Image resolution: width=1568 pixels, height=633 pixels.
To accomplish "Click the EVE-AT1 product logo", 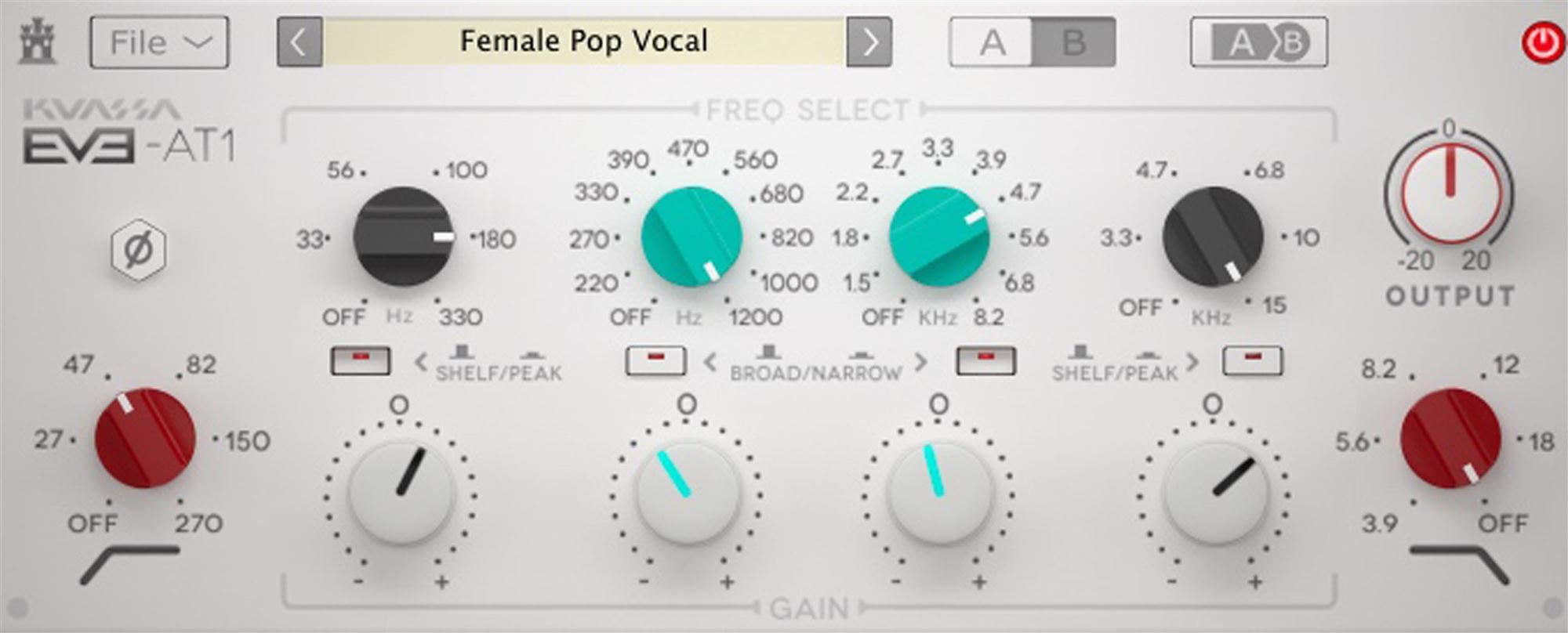I will 130,146.
